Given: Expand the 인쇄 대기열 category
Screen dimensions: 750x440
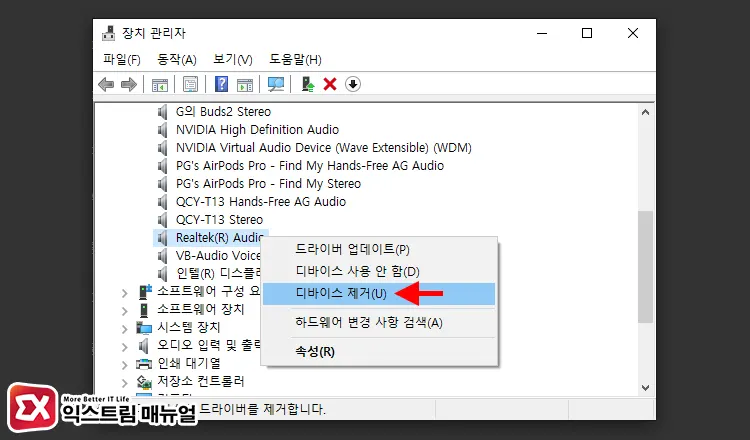Looking at the screenshot, I should point(124,364).
